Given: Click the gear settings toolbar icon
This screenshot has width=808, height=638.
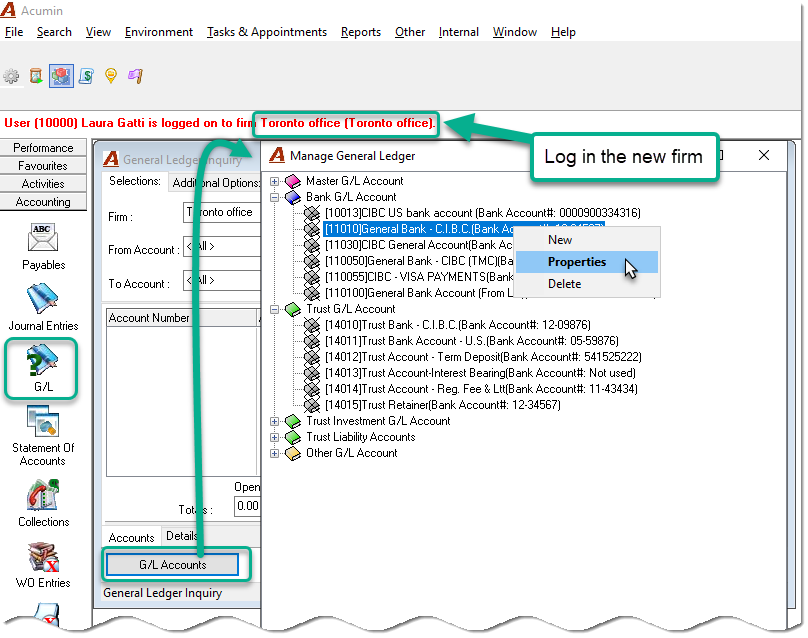Looking at the screenshot, I should pyautogui.click(x=11, y=76).
